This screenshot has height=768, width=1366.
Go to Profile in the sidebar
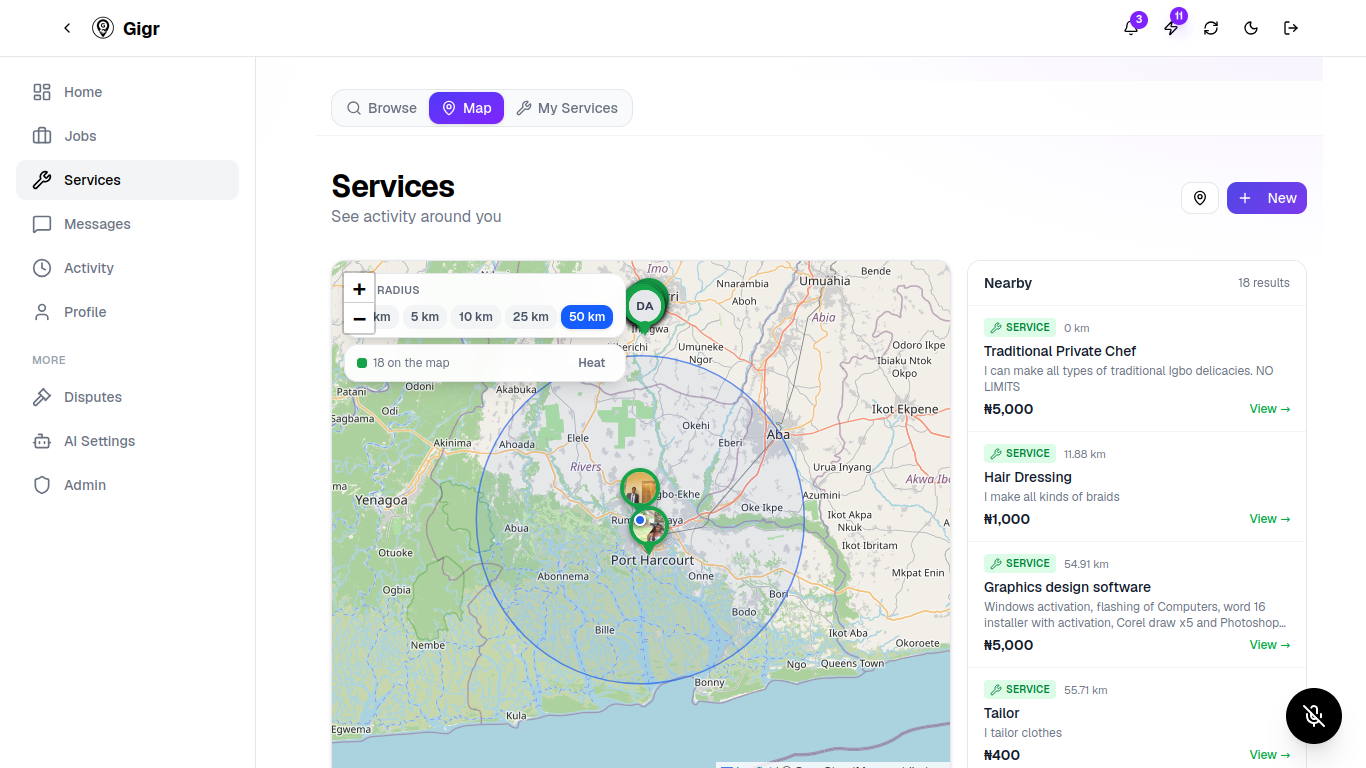[127, 312]
